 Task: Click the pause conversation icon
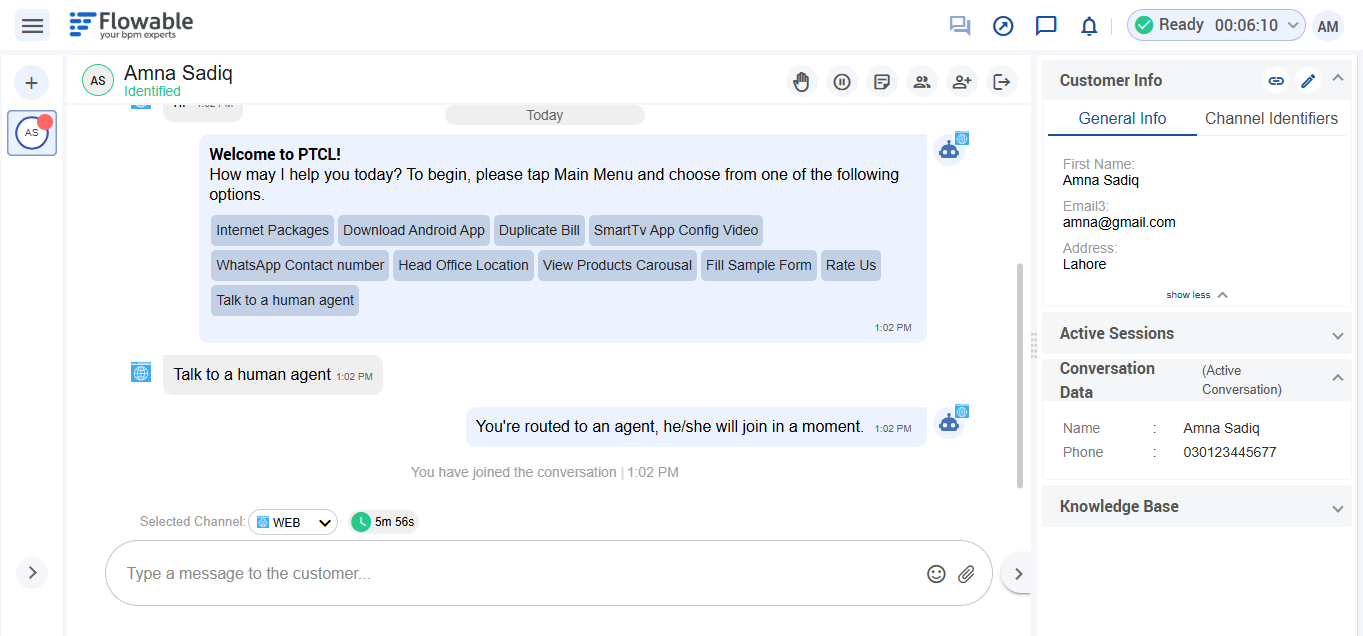click(842, 82)
